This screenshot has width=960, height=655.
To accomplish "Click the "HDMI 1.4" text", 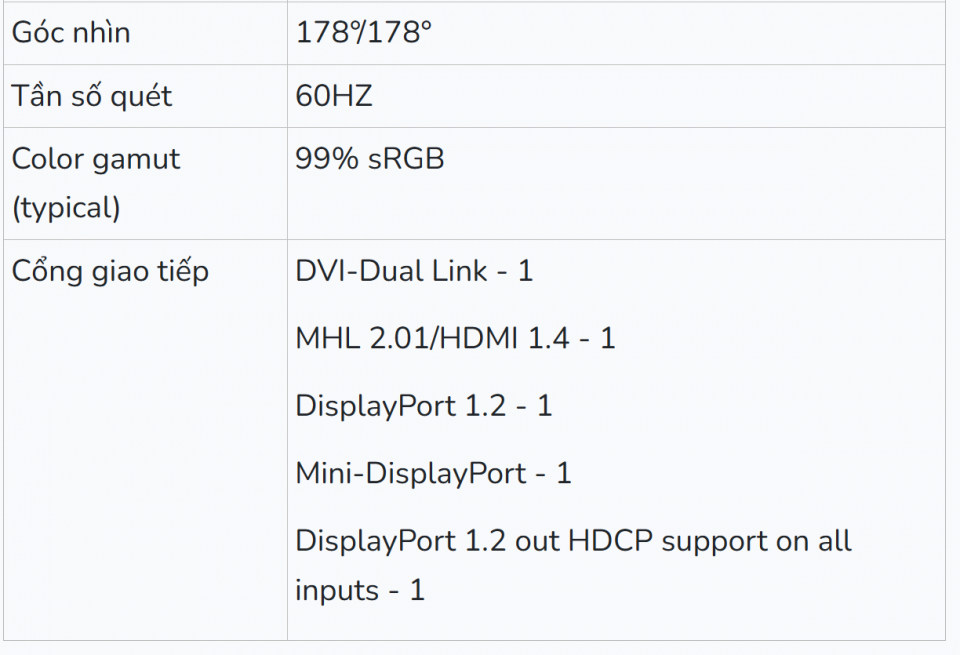I will (507, 338).
